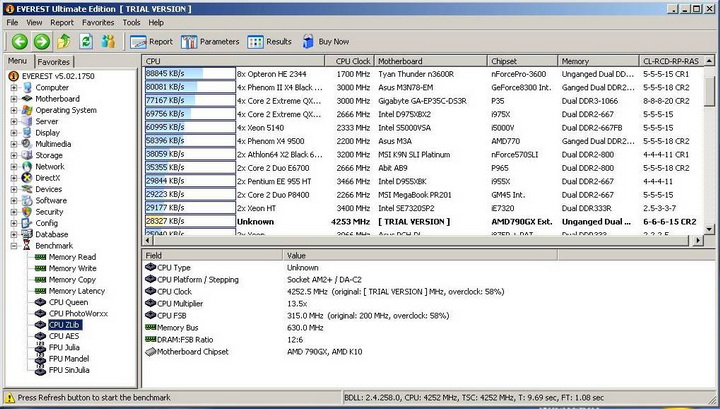Expand the Display tree node
This screenshot has height=409, width=720.
click(x=14, y=133)
